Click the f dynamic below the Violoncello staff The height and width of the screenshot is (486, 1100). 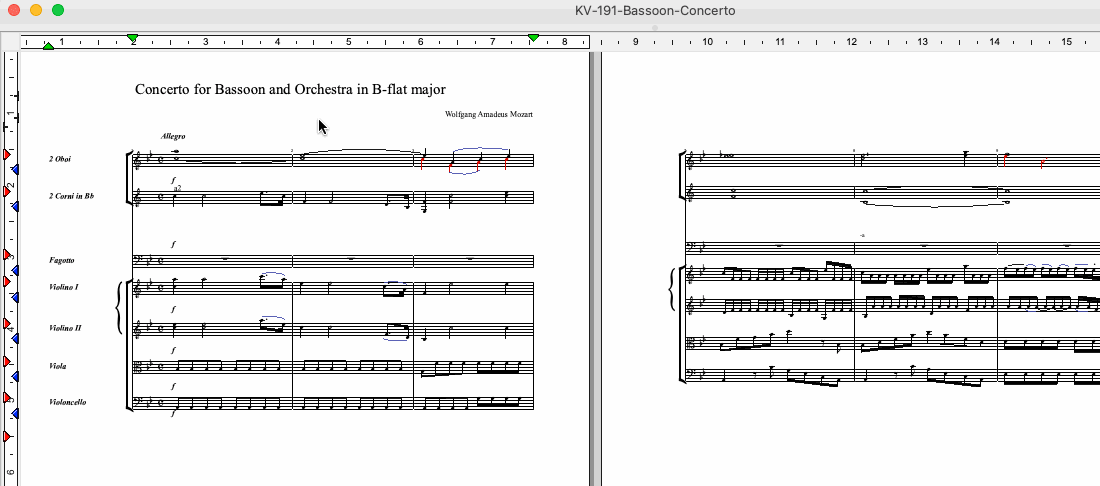pos(173,414)
